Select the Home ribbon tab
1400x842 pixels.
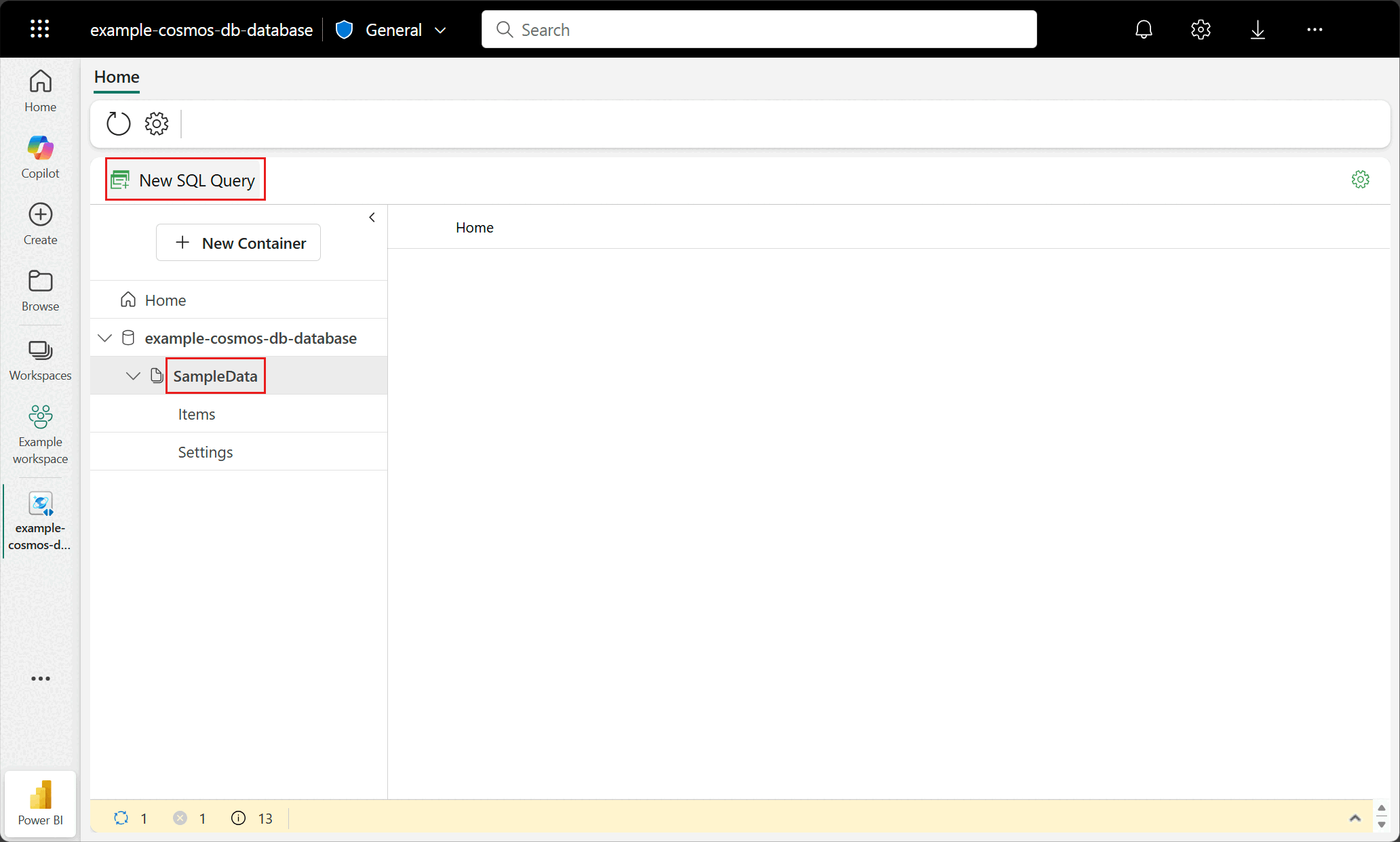click(117, 77)
